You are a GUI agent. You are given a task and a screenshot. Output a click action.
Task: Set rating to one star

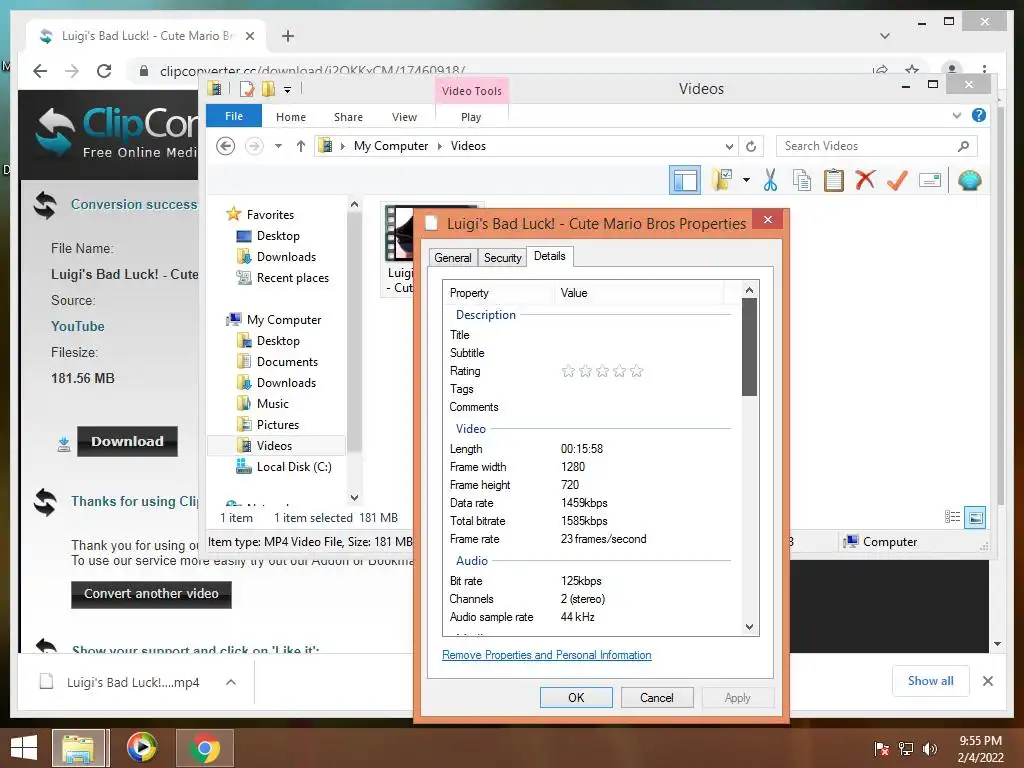[x=568, y=371]
